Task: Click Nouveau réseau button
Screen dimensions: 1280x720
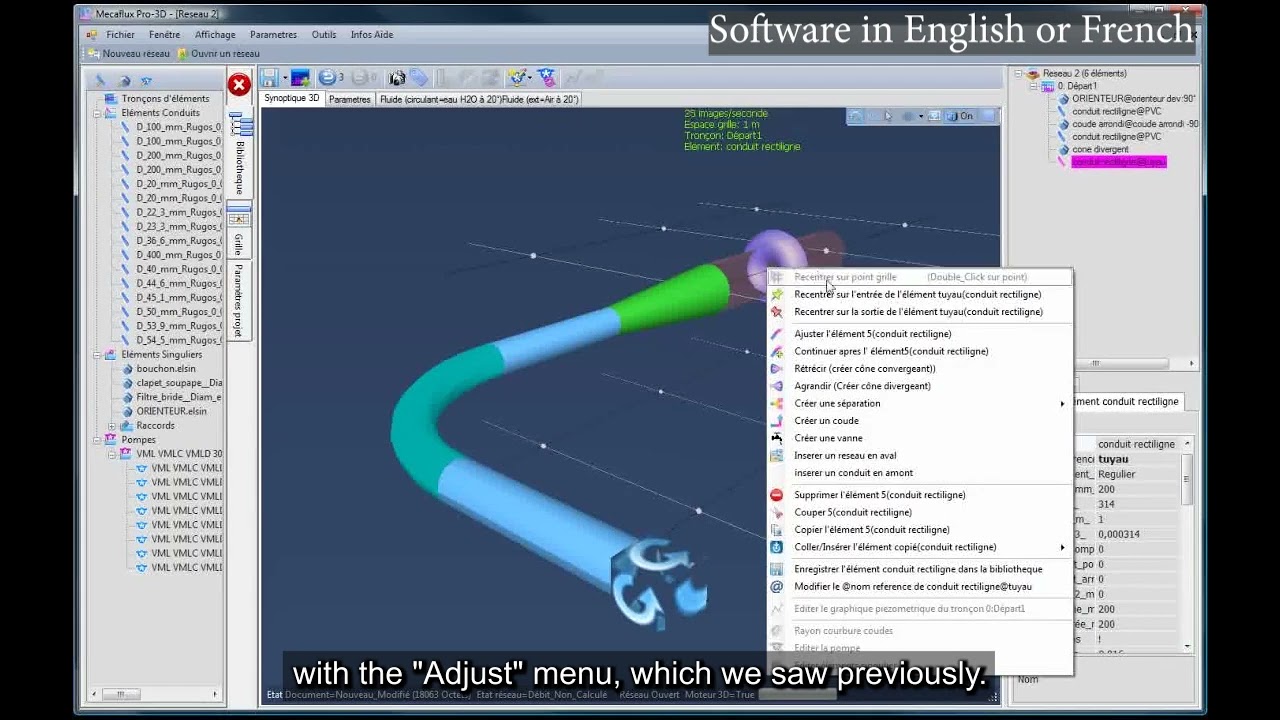Action: click(129, 54)
